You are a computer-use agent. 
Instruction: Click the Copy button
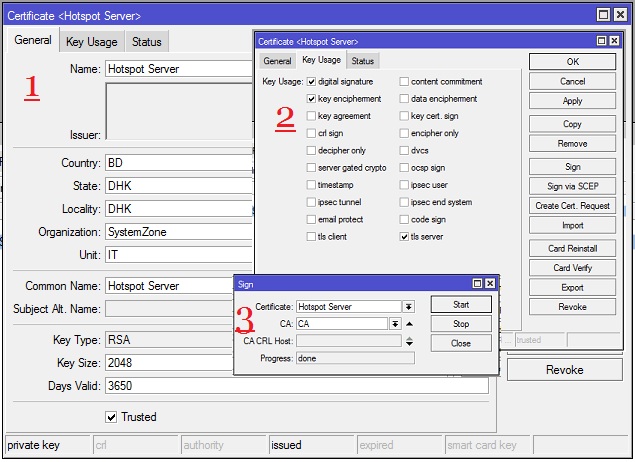[x=572, y=124]
